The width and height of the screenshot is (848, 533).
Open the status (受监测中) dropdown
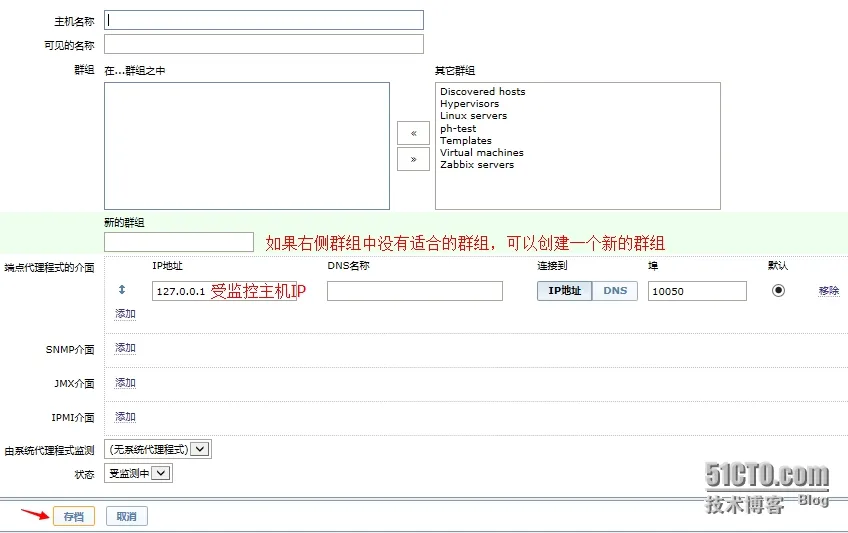pyautogui.click(x=138, y=474)
